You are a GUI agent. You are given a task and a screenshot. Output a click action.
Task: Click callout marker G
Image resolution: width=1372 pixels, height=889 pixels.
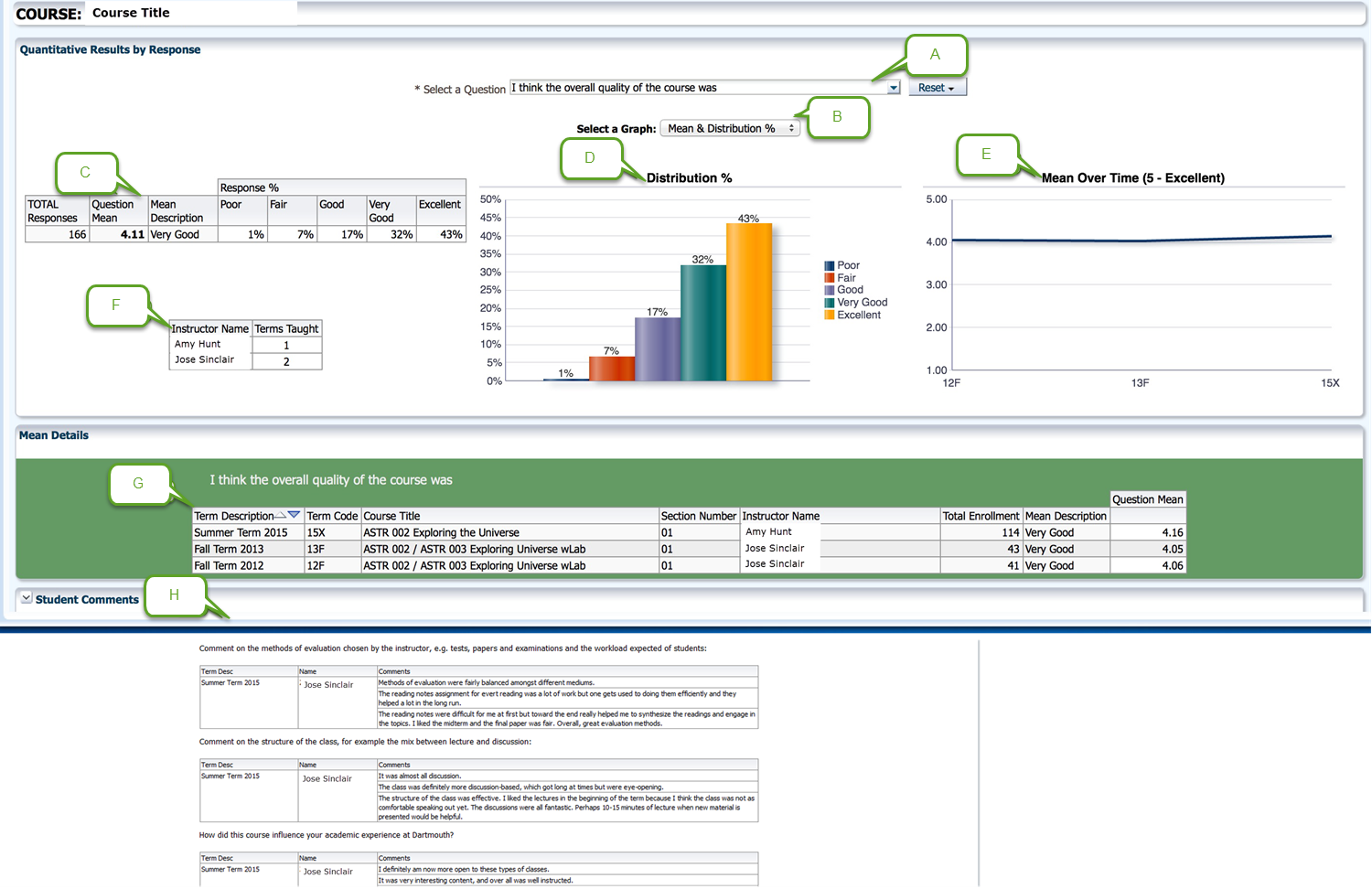pyautogui.click(x=138, y=484)
